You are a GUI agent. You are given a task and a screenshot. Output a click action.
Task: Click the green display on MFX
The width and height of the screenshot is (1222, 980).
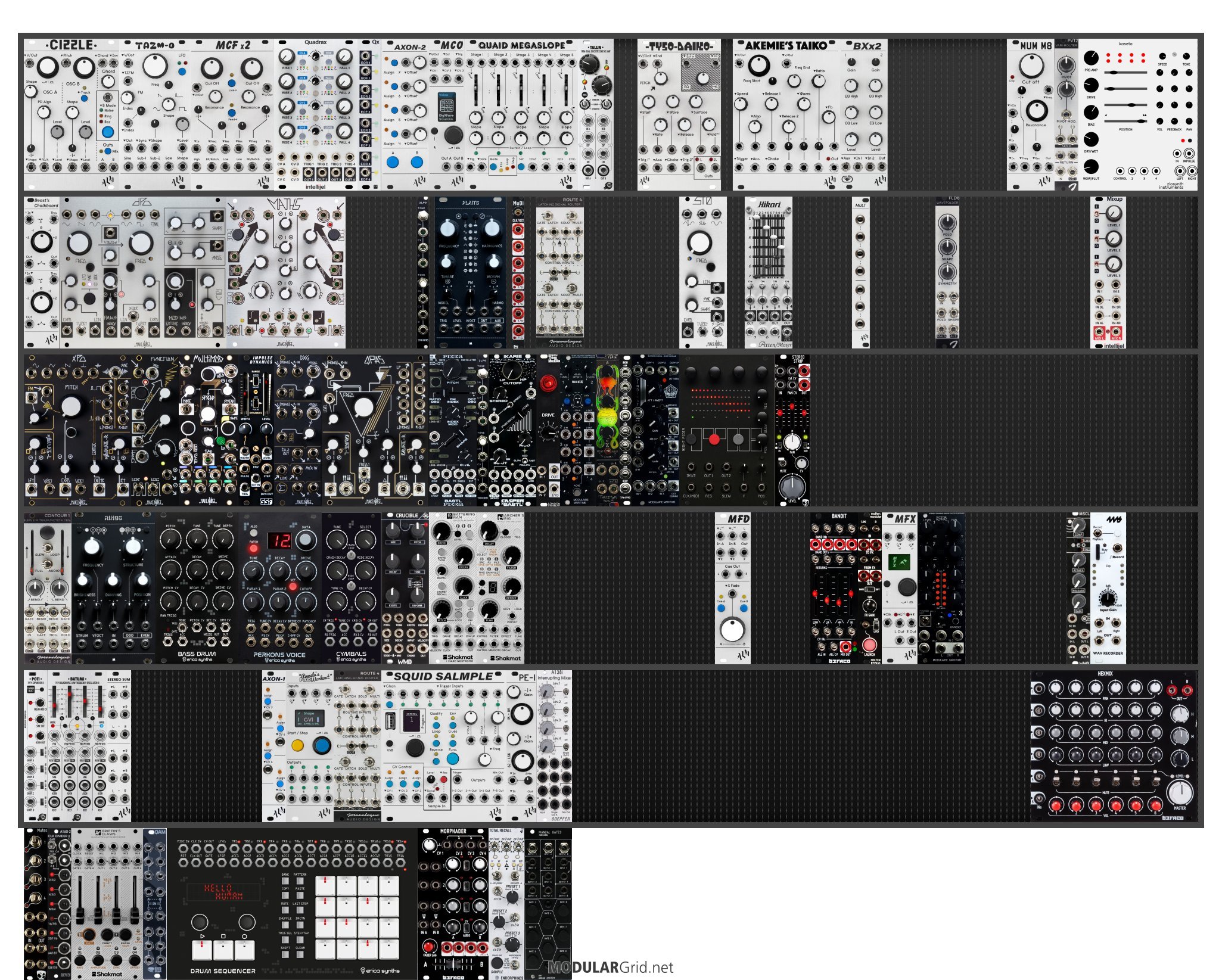[898, 563]
